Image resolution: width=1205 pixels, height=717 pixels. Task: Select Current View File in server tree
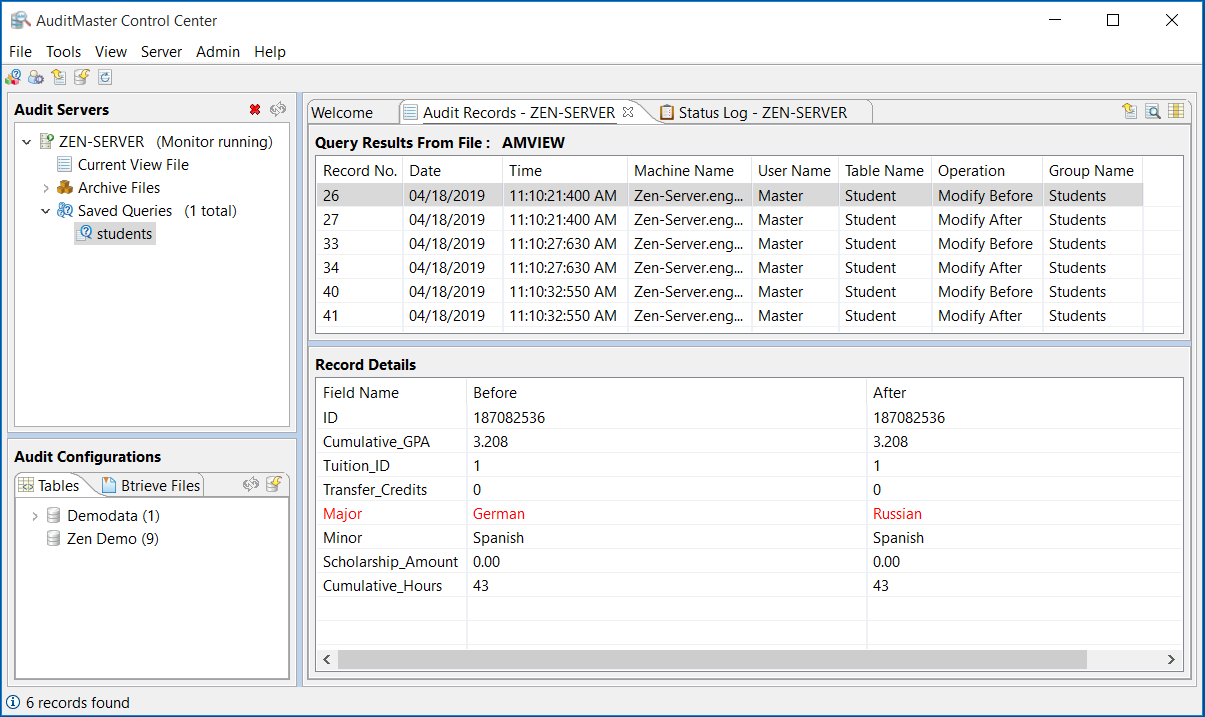coord(133,165)
